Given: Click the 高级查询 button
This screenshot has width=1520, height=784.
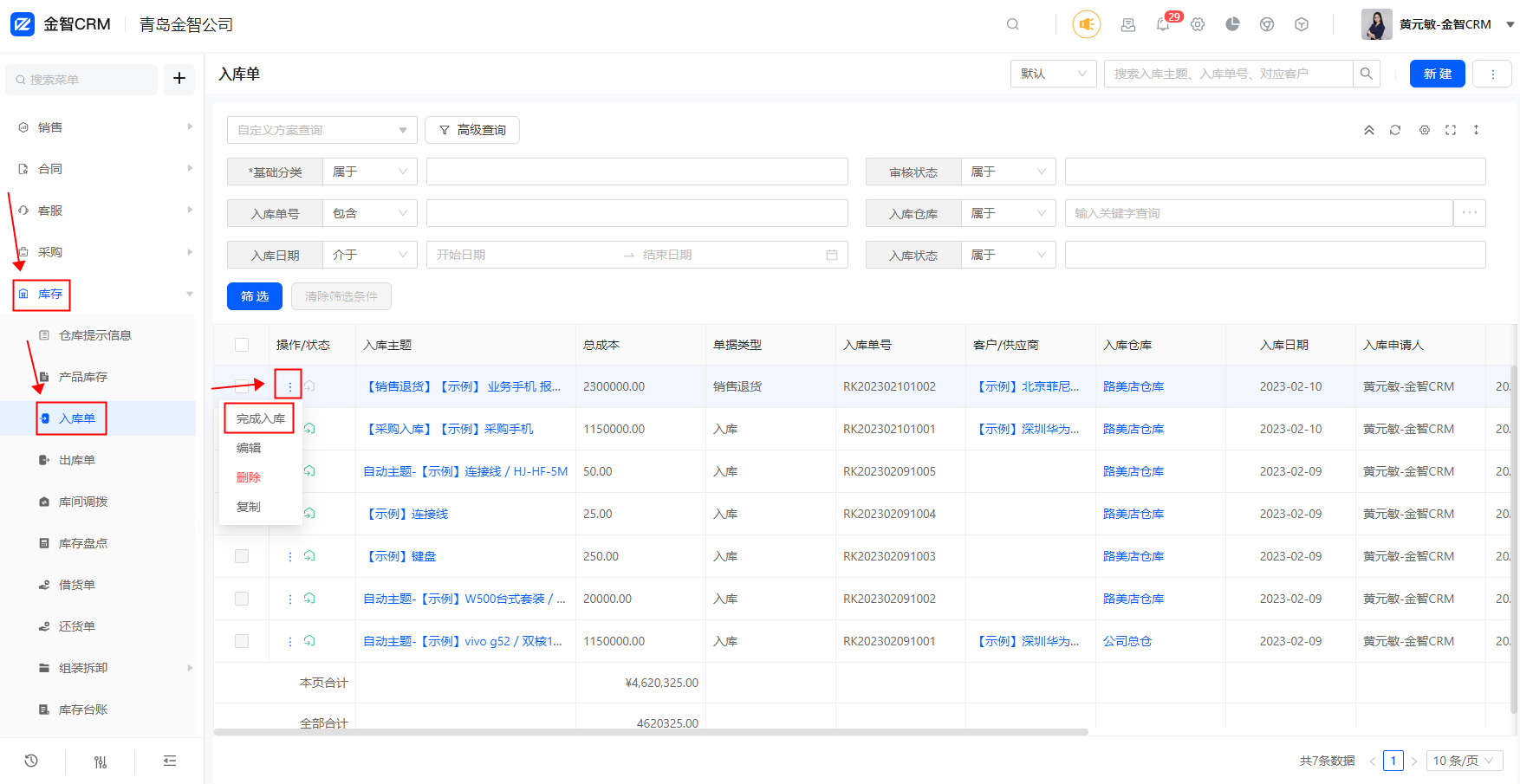Looking at the screenshot, I should pyautogui.click(x=472, y=130).
